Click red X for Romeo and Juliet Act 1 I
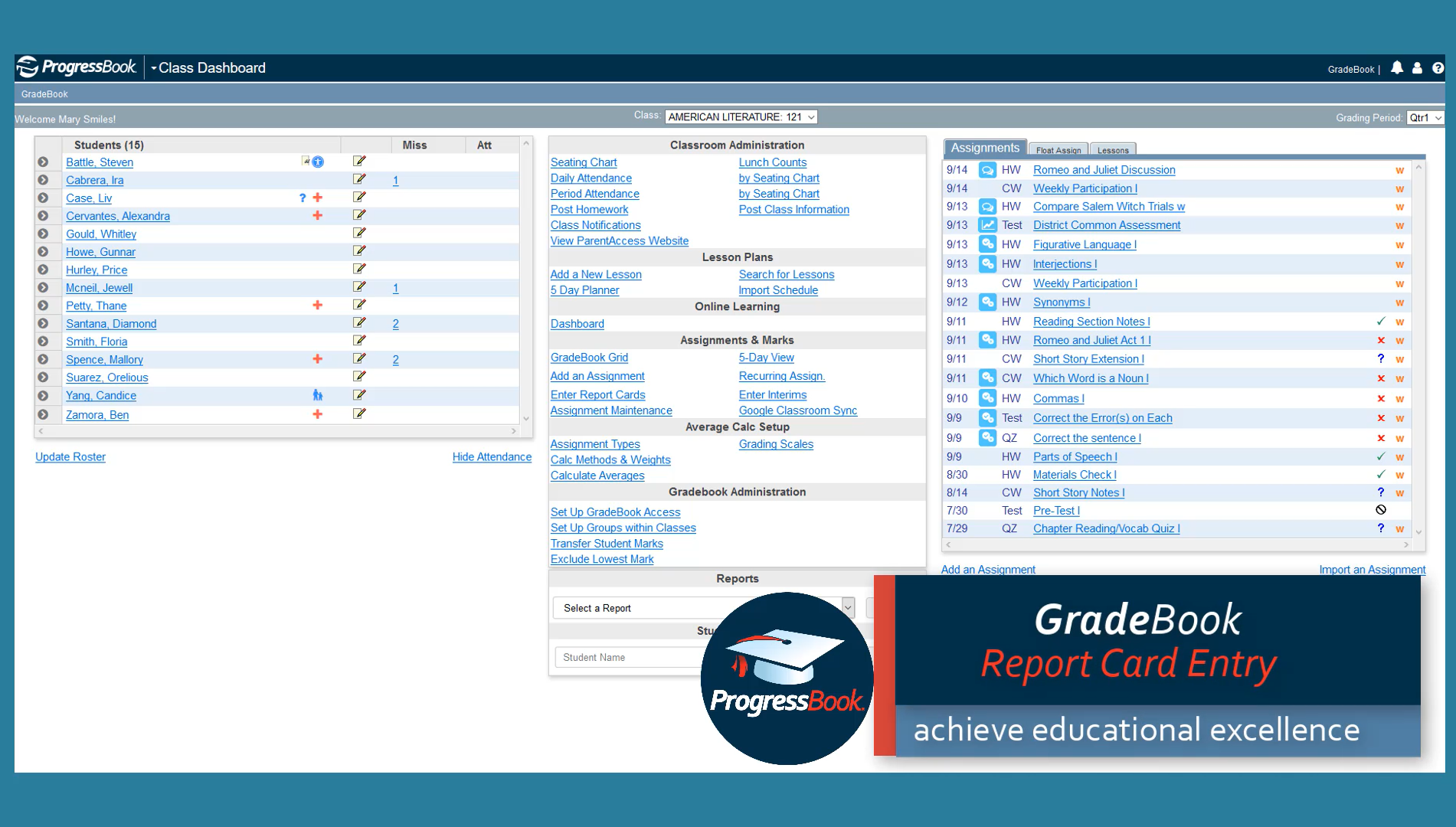This screenshot has width=1456, height=827. click(1381, 340)
